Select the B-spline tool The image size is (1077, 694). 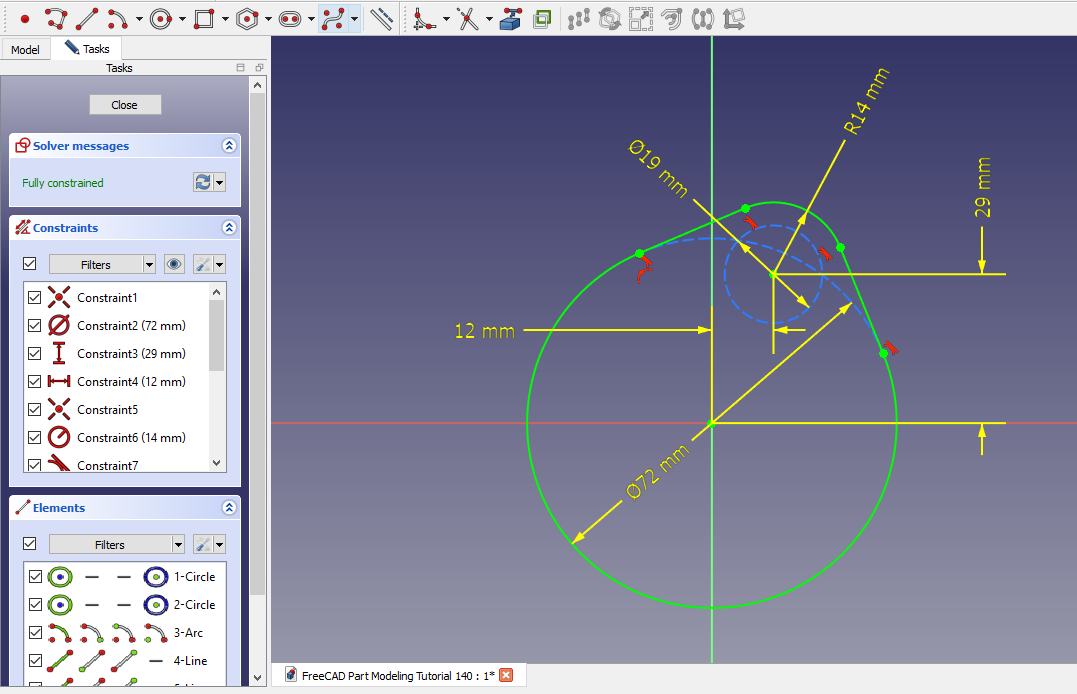pos(335,18)
